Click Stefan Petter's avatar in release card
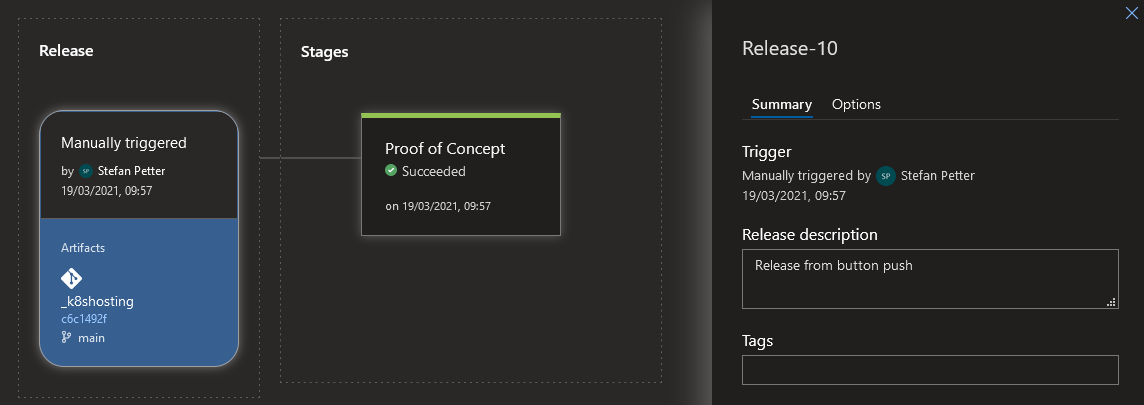 point(86,171)
